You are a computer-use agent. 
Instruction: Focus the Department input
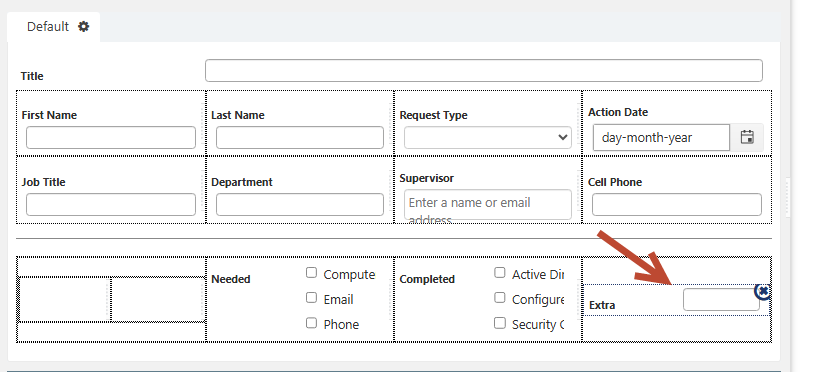pos(299,204)
